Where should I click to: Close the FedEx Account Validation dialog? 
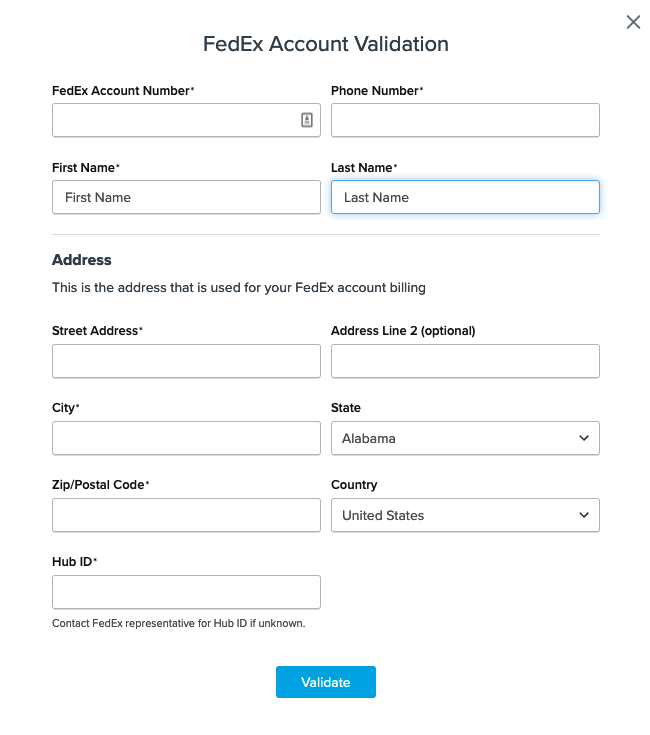tap(633, 22)
